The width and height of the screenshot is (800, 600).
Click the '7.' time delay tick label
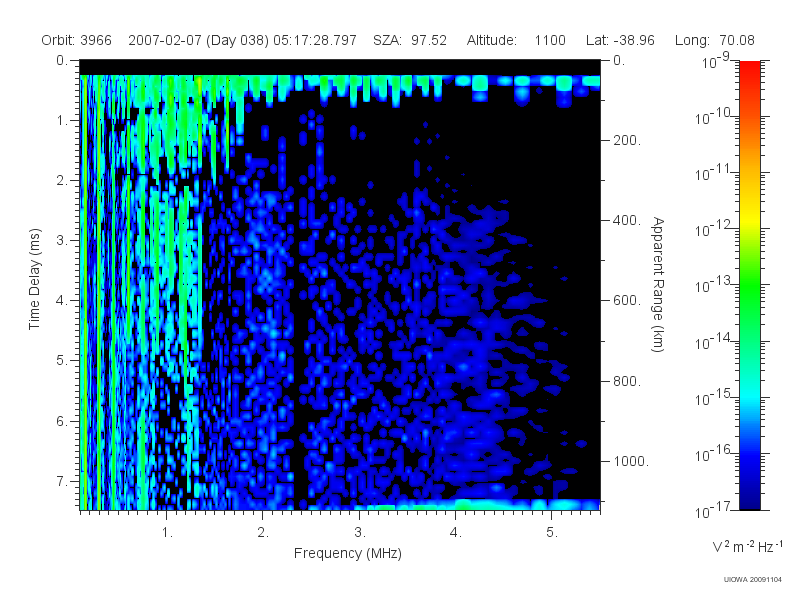click(x=62, y=481)
